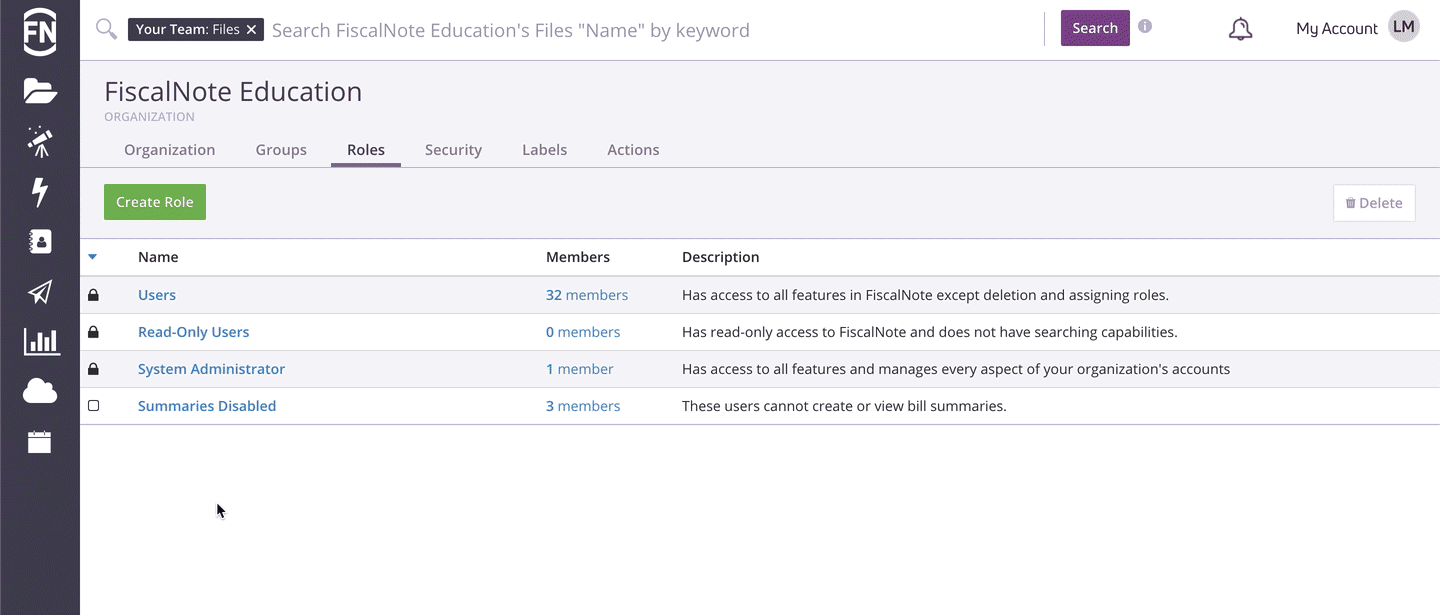Click the LM user avatar
The image size is (1440, 615).
(x=1404, y=28)
